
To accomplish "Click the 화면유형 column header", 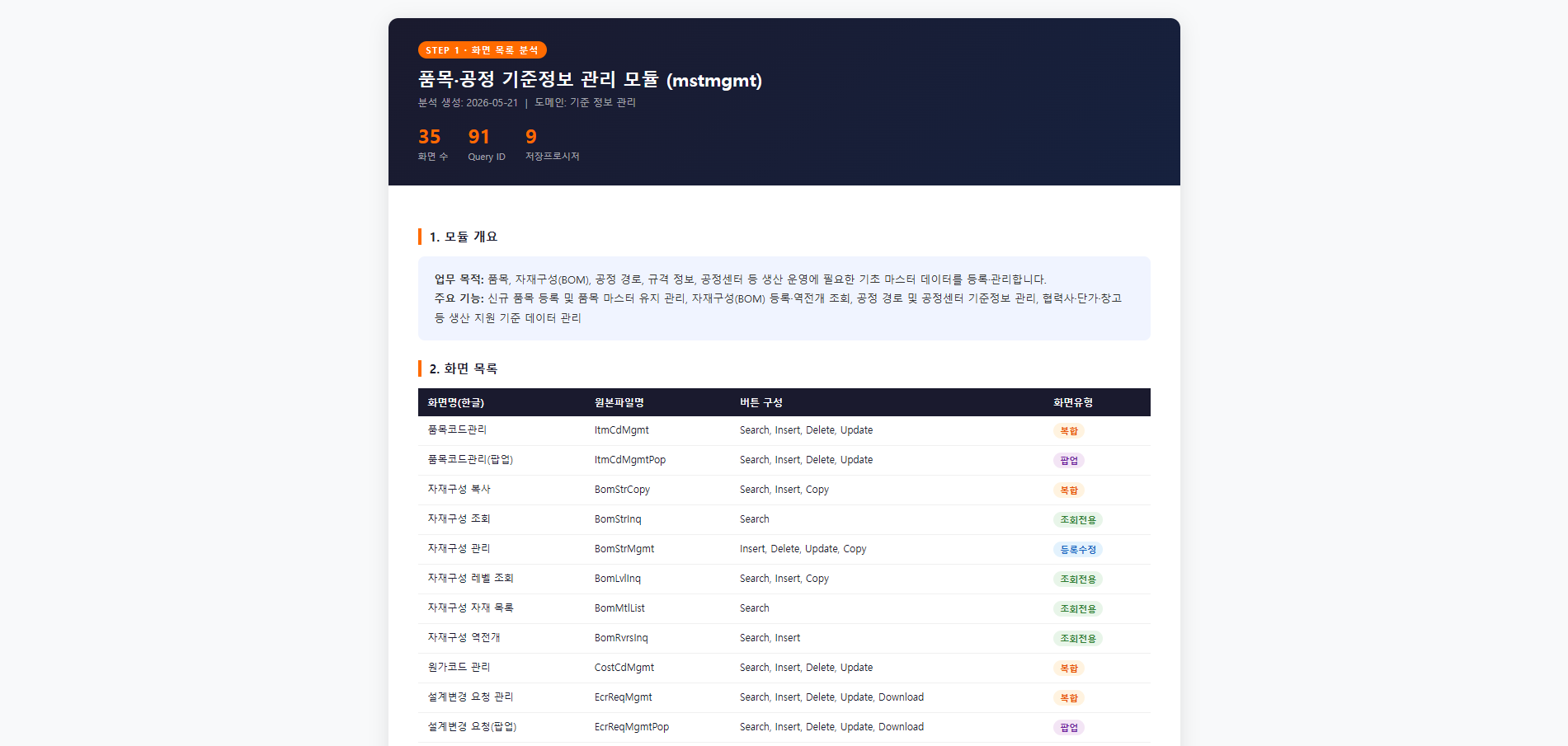I will click(x=1072, y=403).
